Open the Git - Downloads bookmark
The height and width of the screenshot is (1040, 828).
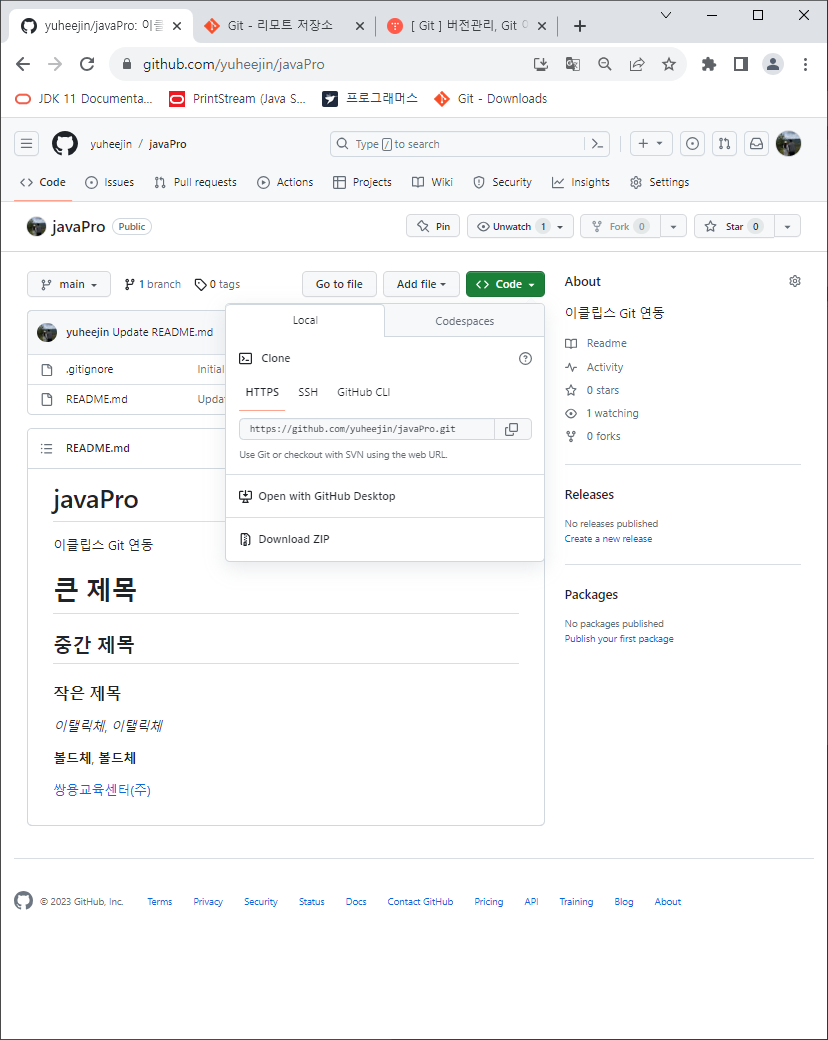tap(490, 99)
